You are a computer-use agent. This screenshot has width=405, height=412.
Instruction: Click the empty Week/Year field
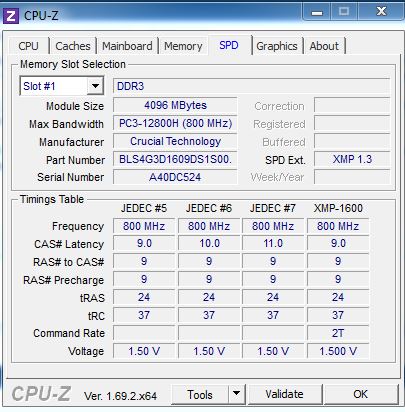pos(352,177)
